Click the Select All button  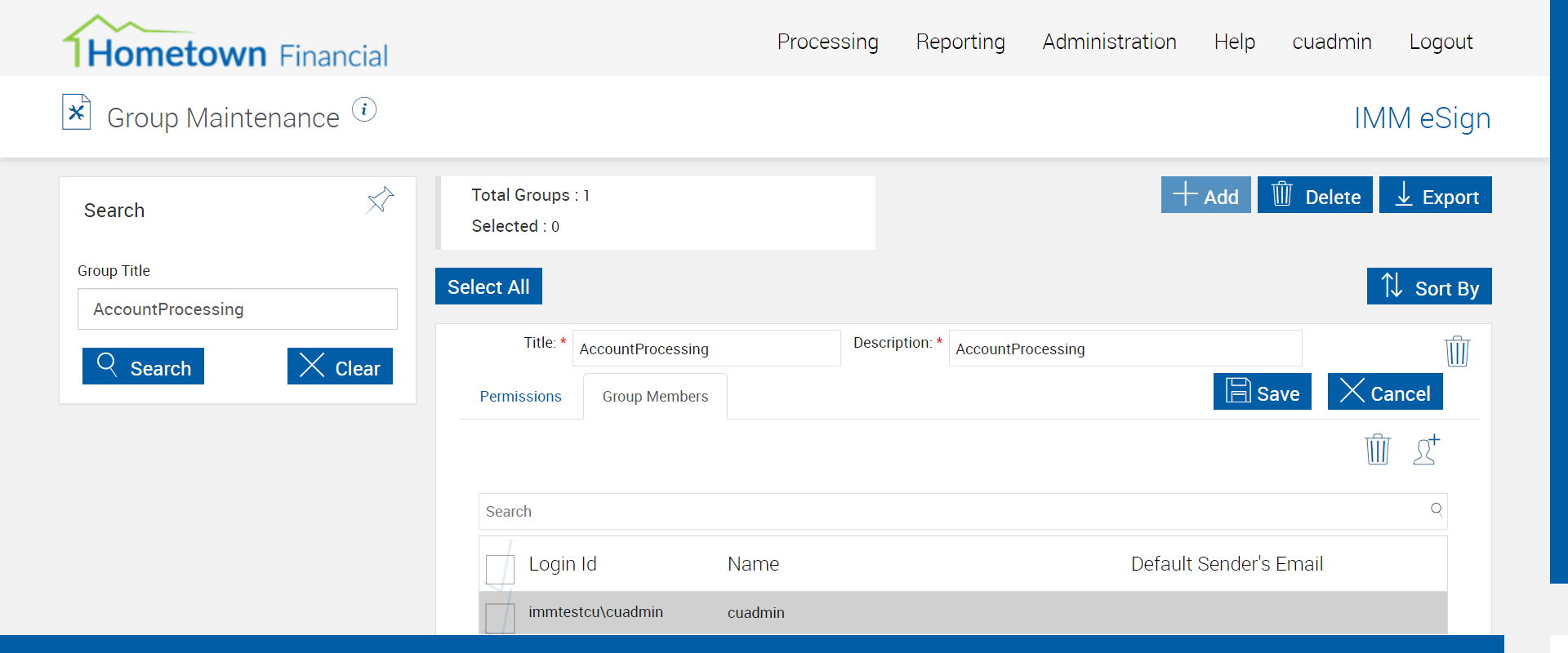pos(488,287)
